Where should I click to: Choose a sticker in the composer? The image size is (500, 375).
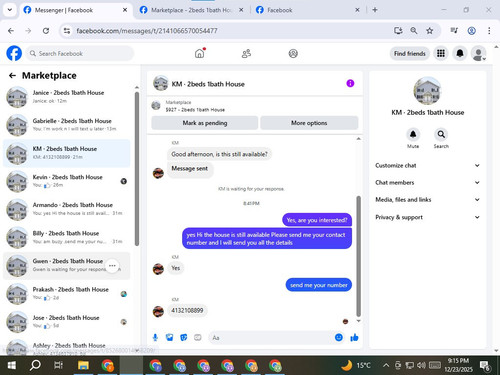coord(184,338)
